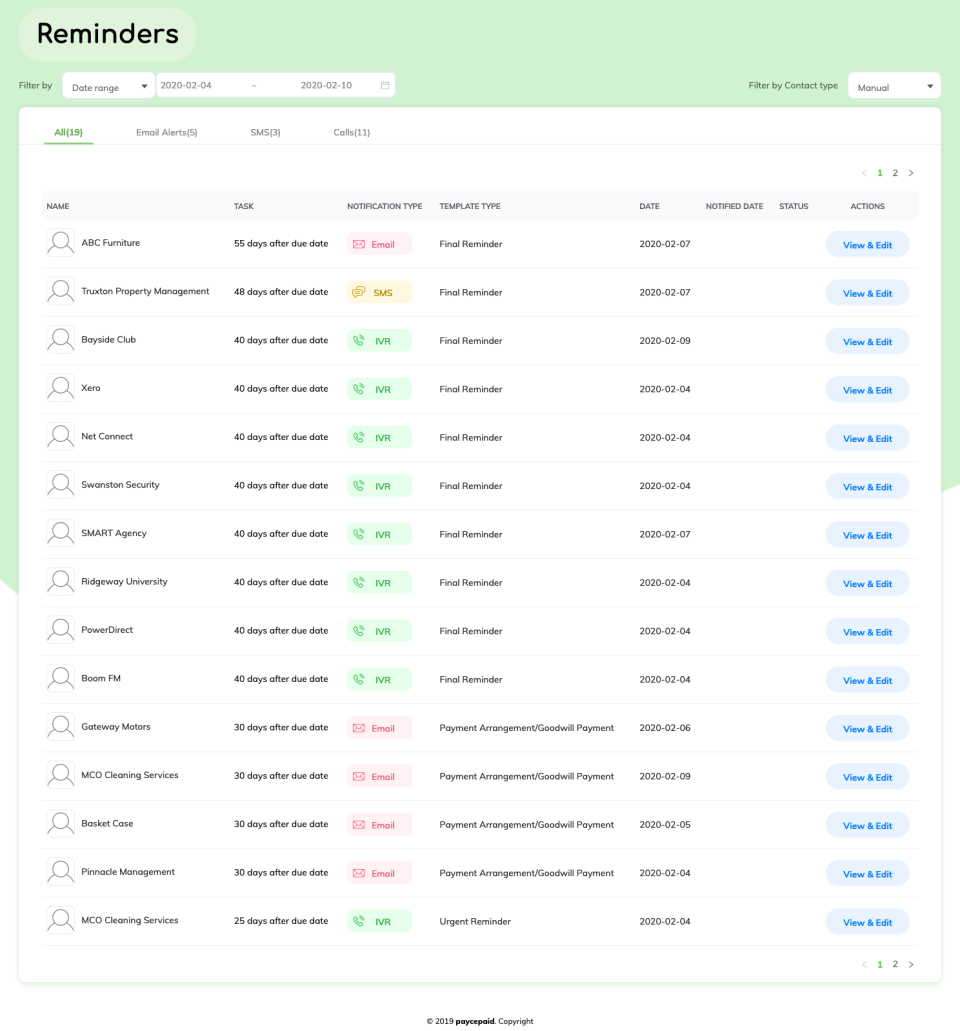The width and height of the screenshot is (960, 1031).
Task: Select page 2 in bottom pagination
Action: [x=895, y=964]
